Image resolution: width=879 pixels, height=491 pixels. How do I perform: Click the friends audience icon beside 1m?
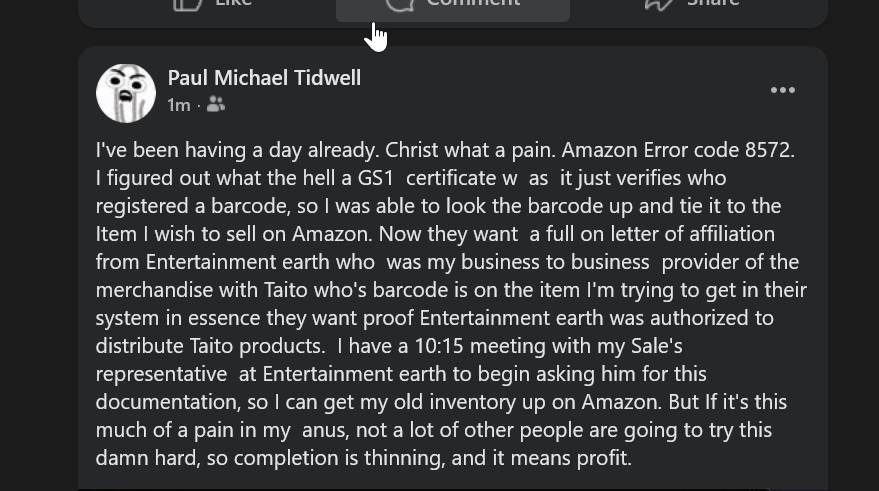click(x=216, y=104)
